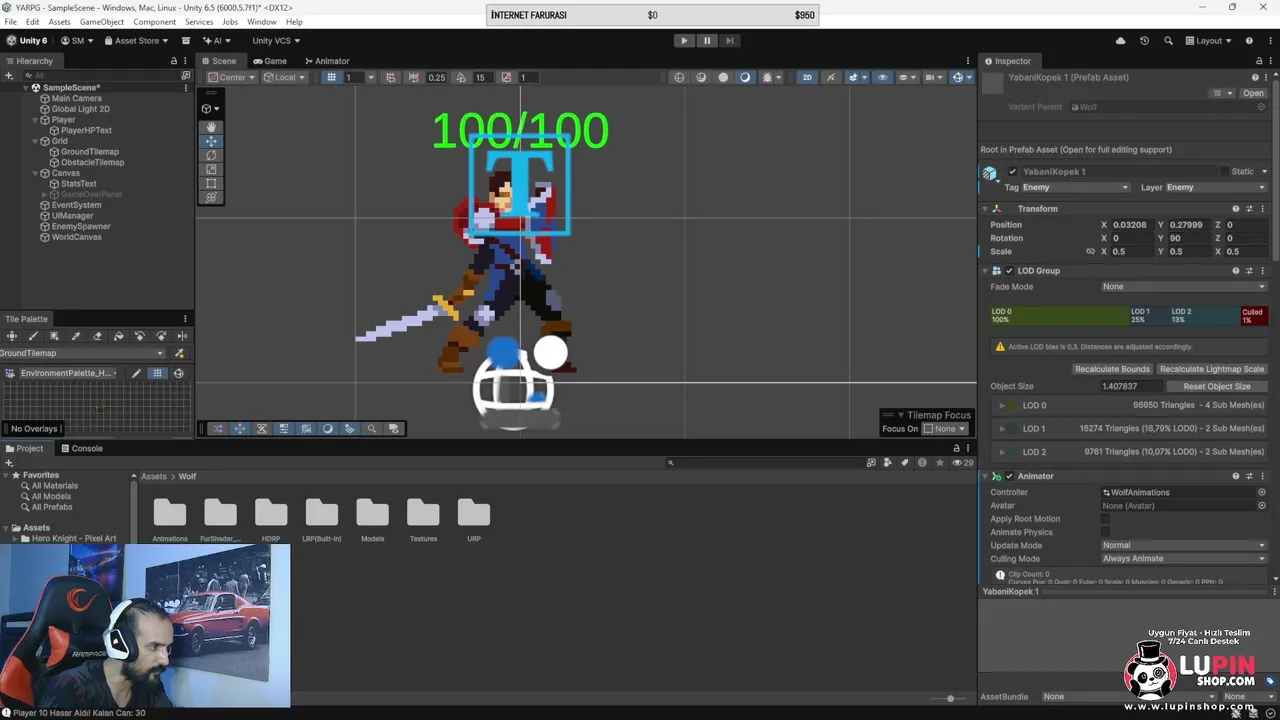Viewport: 1280px width, 720px height.
Task: Click the Open prefab button
Action: click(1253, 93)
